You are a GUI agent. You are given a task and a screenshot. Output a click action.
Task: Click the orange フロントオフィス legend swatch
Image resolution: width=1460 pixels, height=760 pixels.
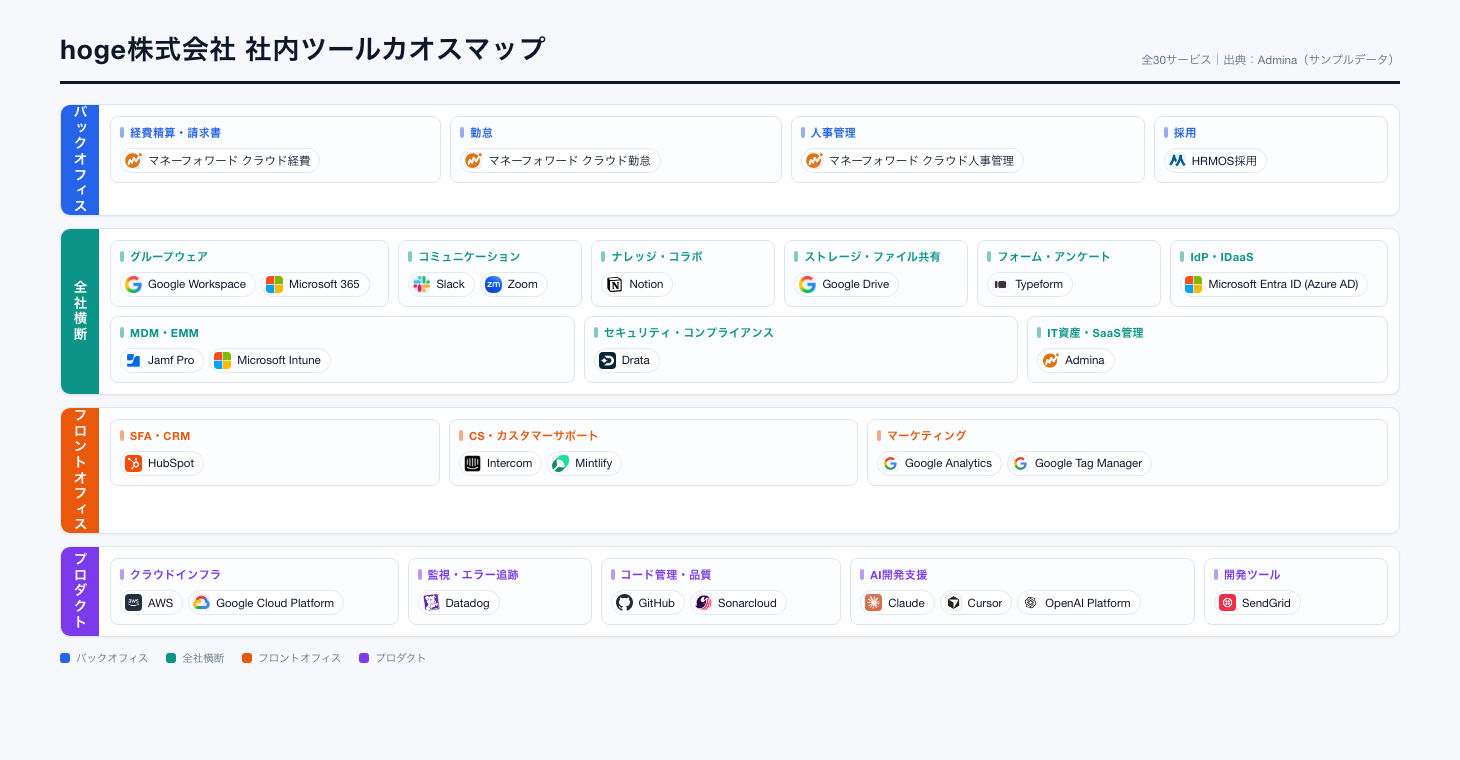(247, 658)
